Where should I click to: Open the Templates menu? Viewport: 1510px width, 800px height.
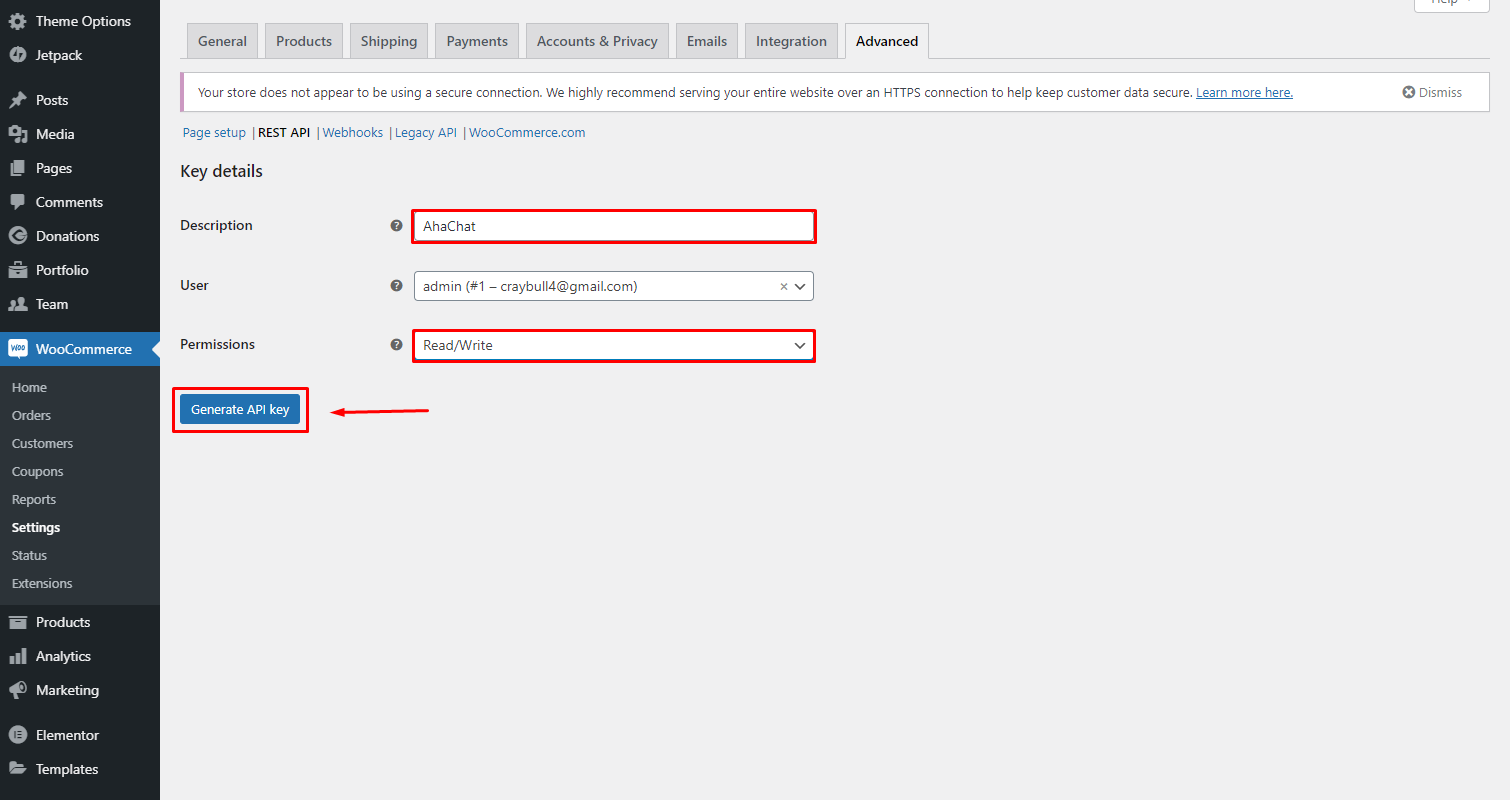click(x=80, y=769)
